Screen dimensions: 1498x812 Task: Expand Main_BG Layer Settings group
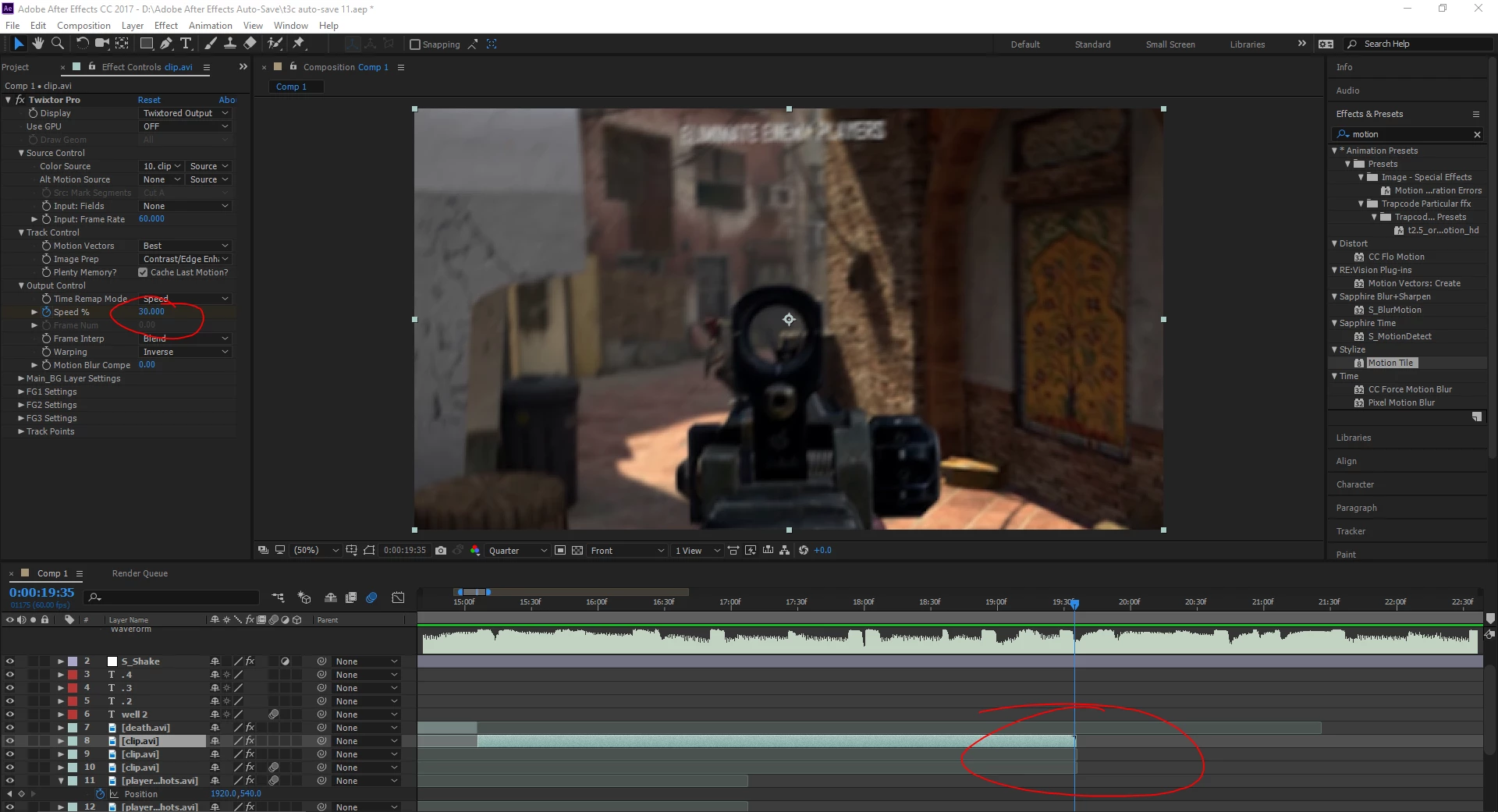pyautogui.click(x=21, y=378)
